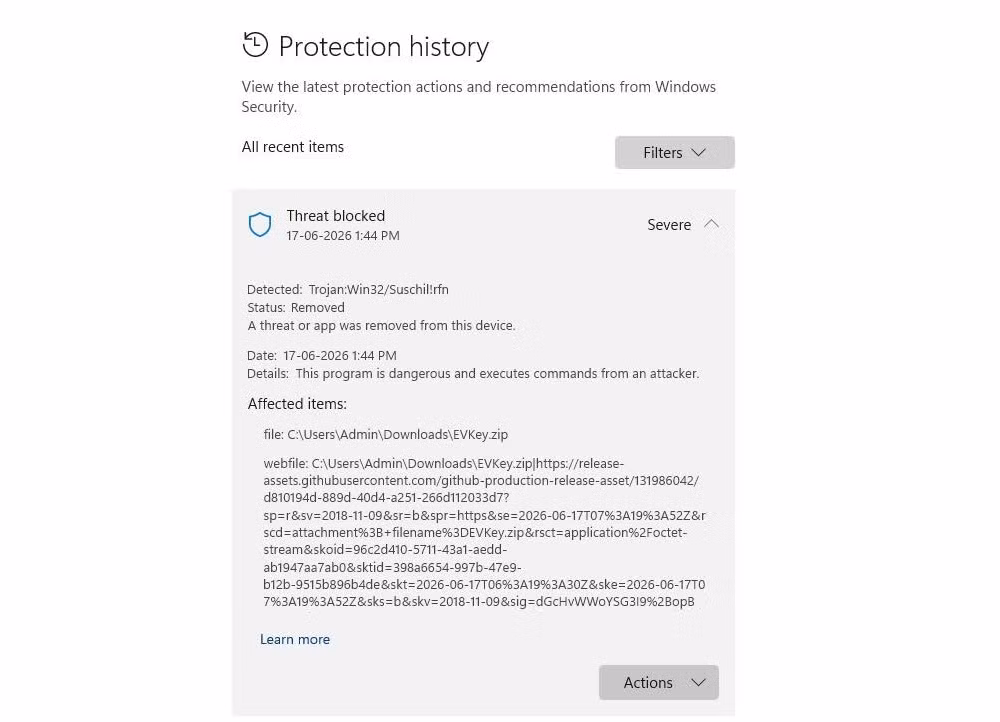Screen dimensions: 1000x722
Task: Click the threat timestamp under Threat blocked
Action: [x=343, y=235]
